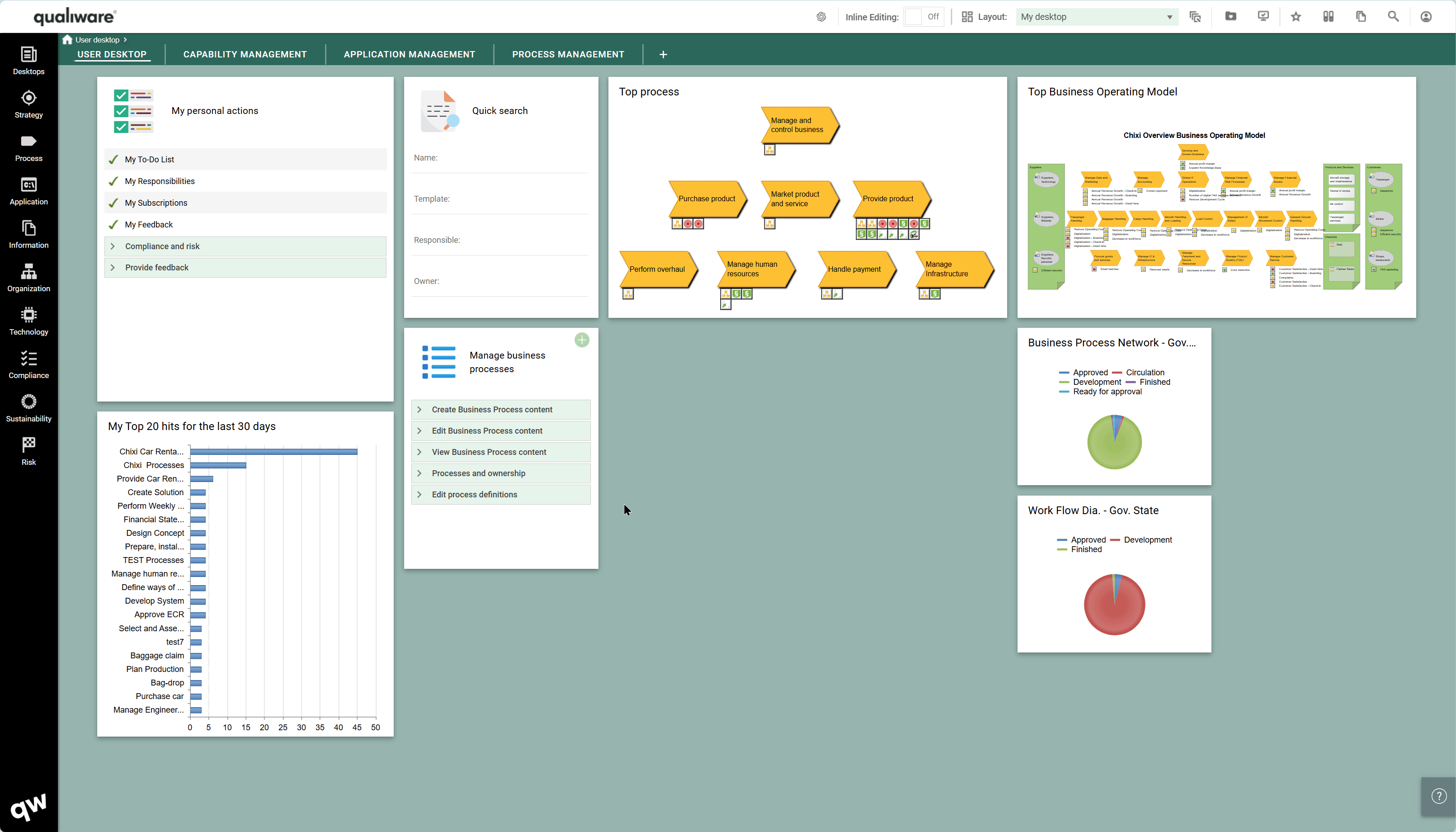Open the user account icon
This screenshot has width=1456, height=832.
1426,17
